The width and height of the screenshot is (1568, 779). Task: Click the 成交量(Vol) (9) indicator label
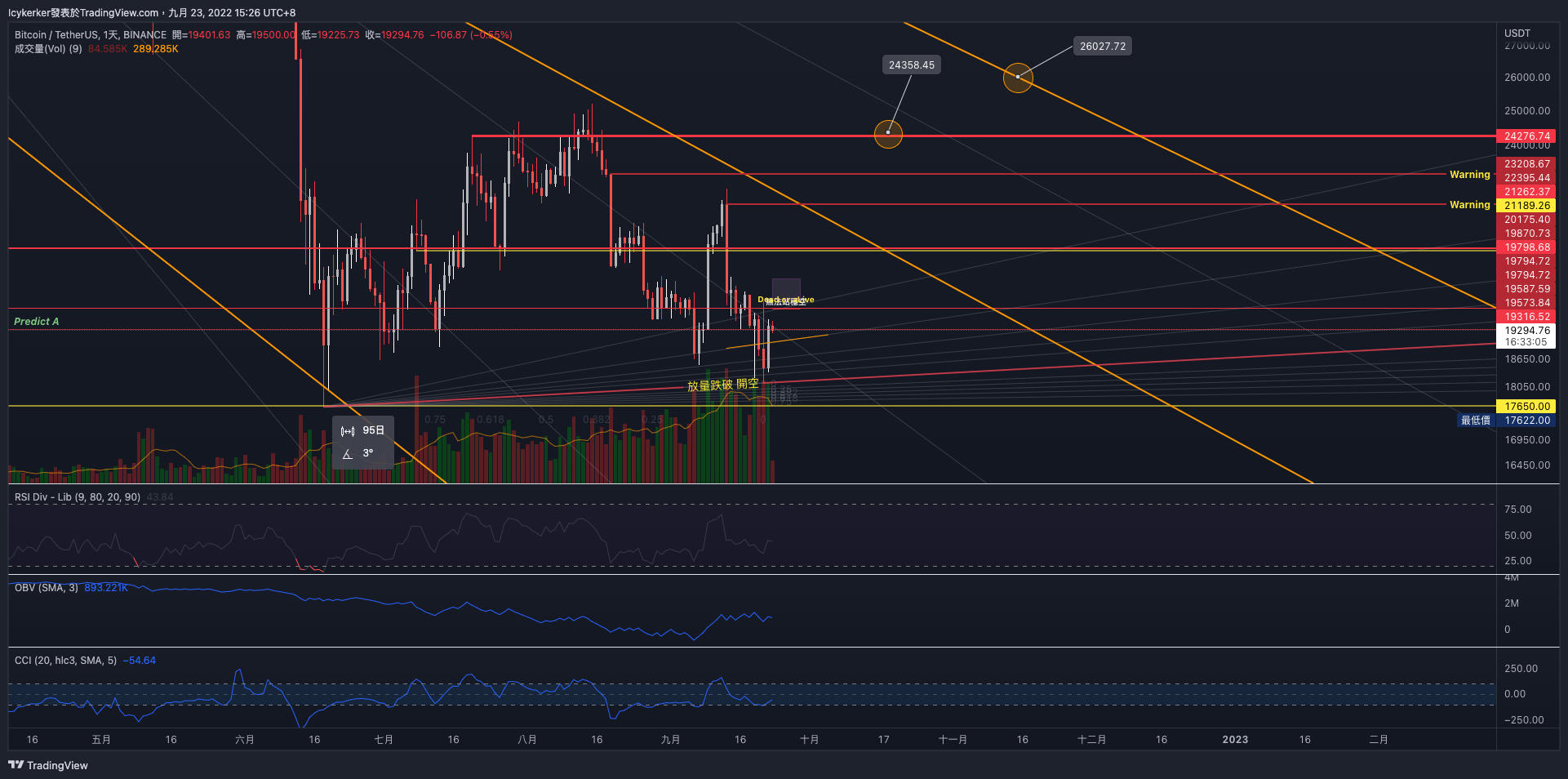tap(48, 49)
